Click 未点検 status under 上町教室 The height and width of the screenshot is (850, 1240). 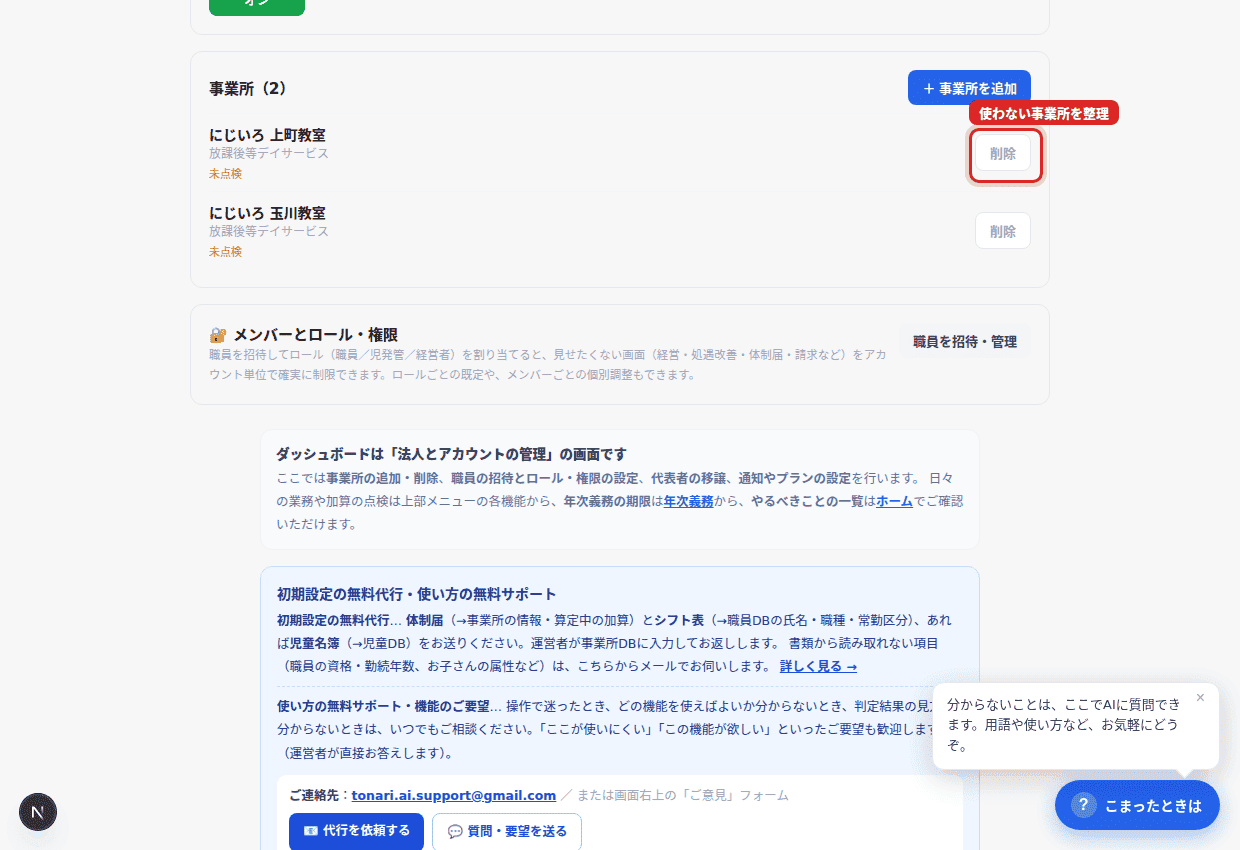pyautogui.click(x=225, y=174)
